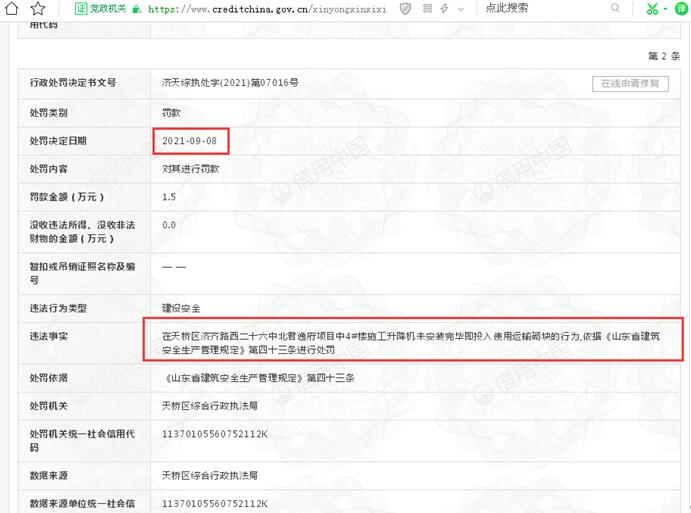Image resolution: width=691 pixels, height=513 pixels.
Task: Select confiscated amount value 0.0
Action: point(169,225)
